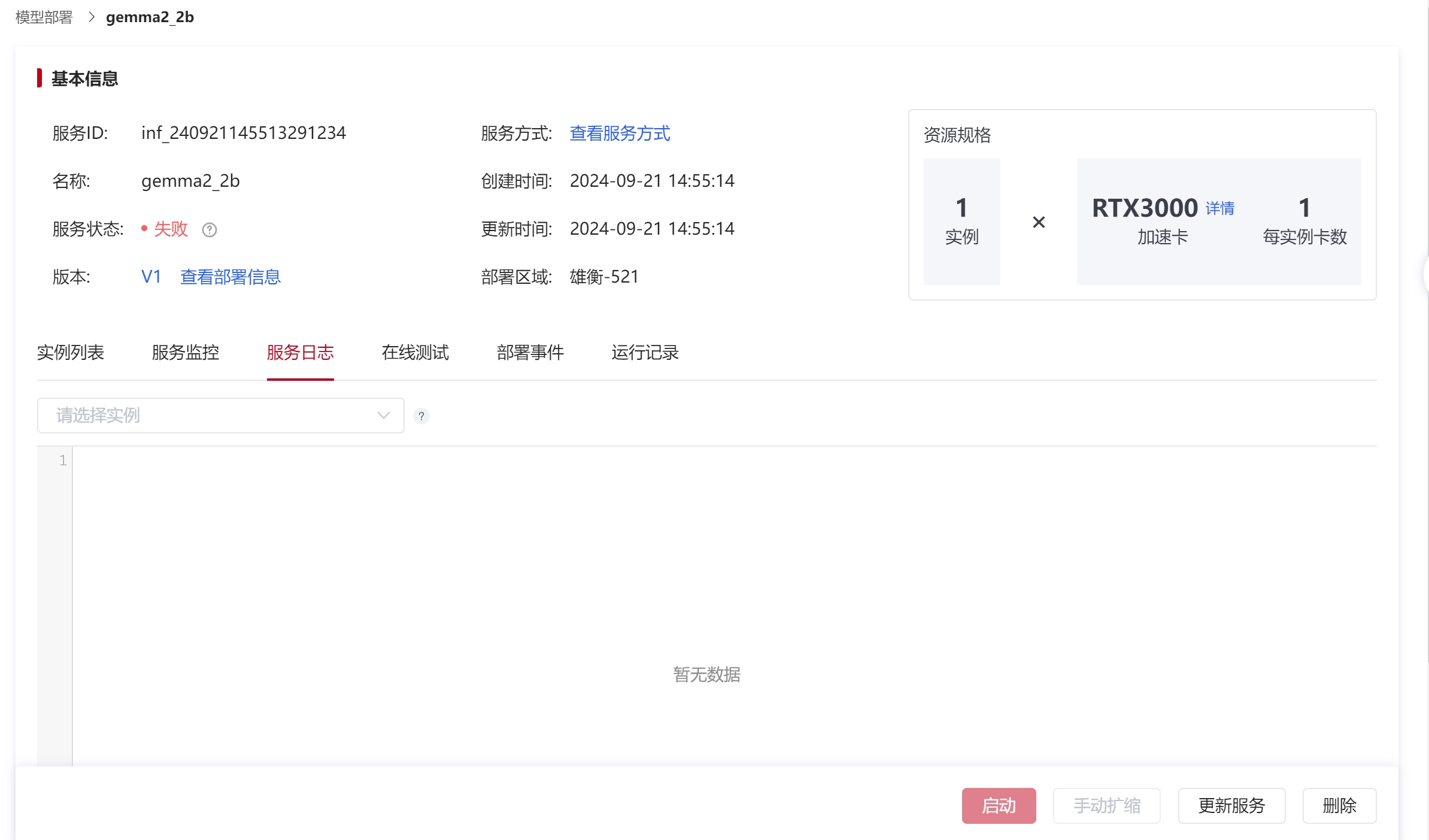The image size is (1429, 840).
Task: View the 运行记录 tab
Action: pyautogui.click(x=645, y=352)
